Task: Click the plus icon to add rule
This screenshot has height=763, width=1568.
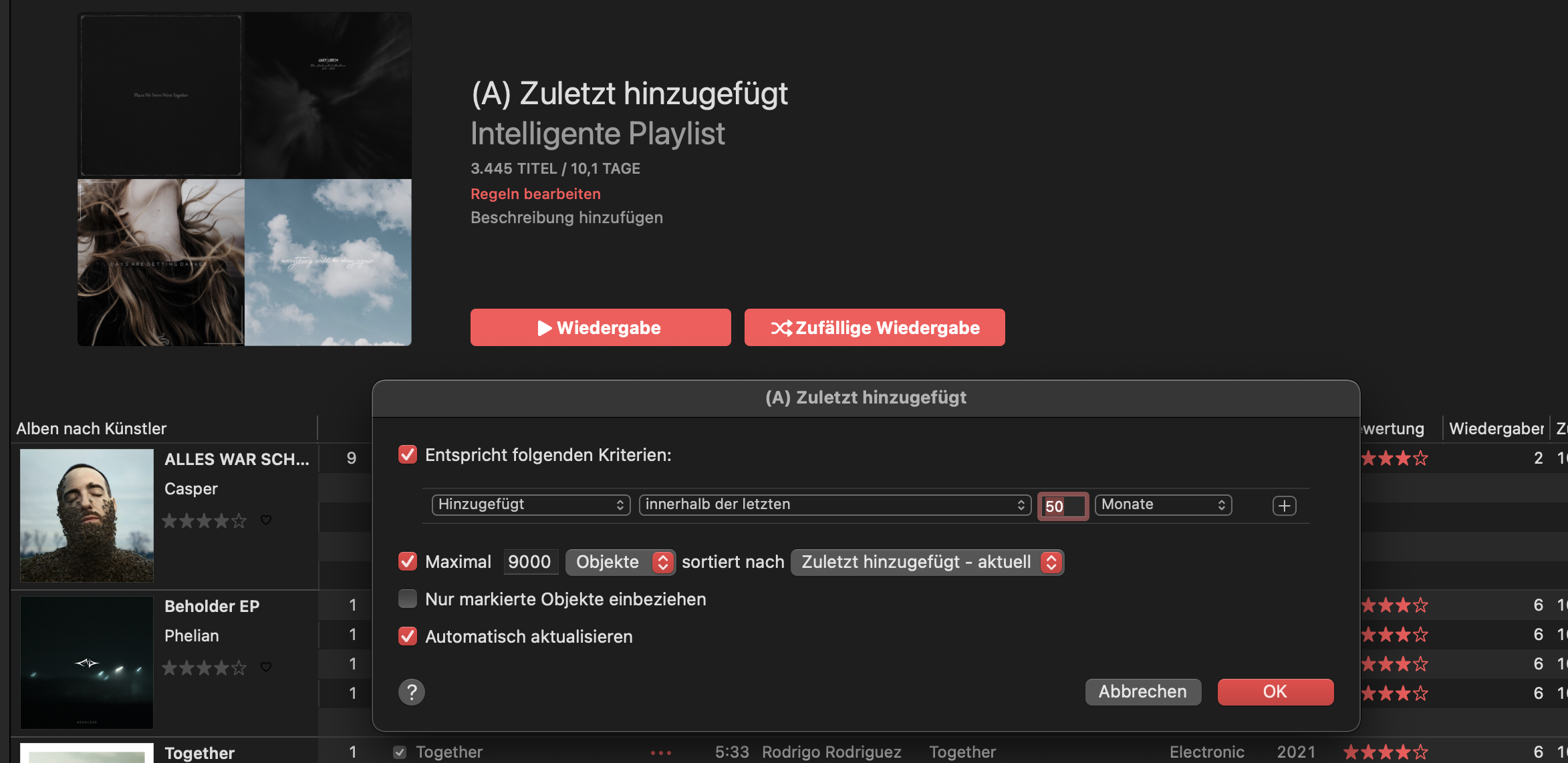Action: click(x=1284, y=506)
